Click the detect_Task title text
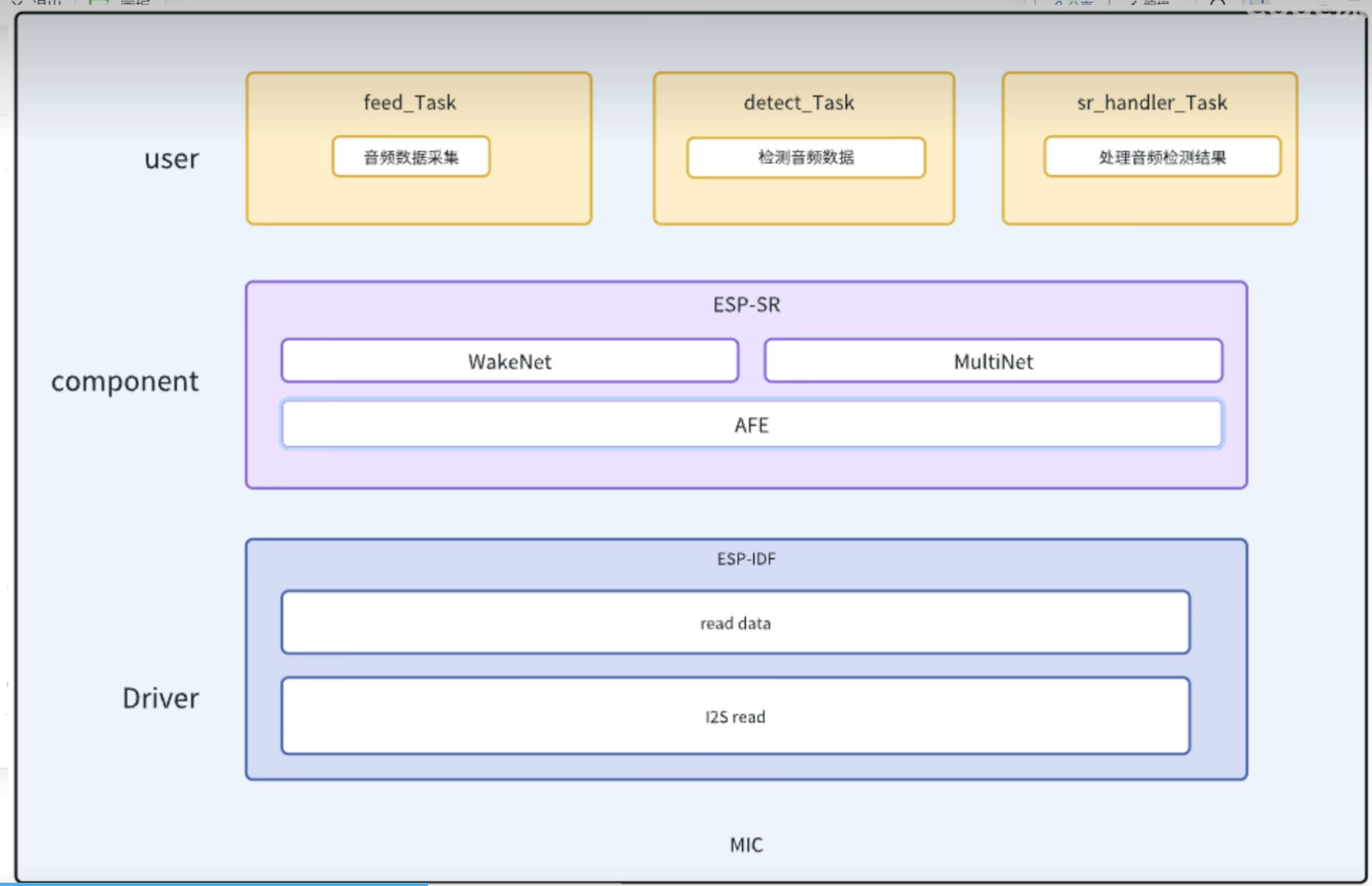Image resolution: width=1372 pixels, height=886 pixels. pos(798,103)
